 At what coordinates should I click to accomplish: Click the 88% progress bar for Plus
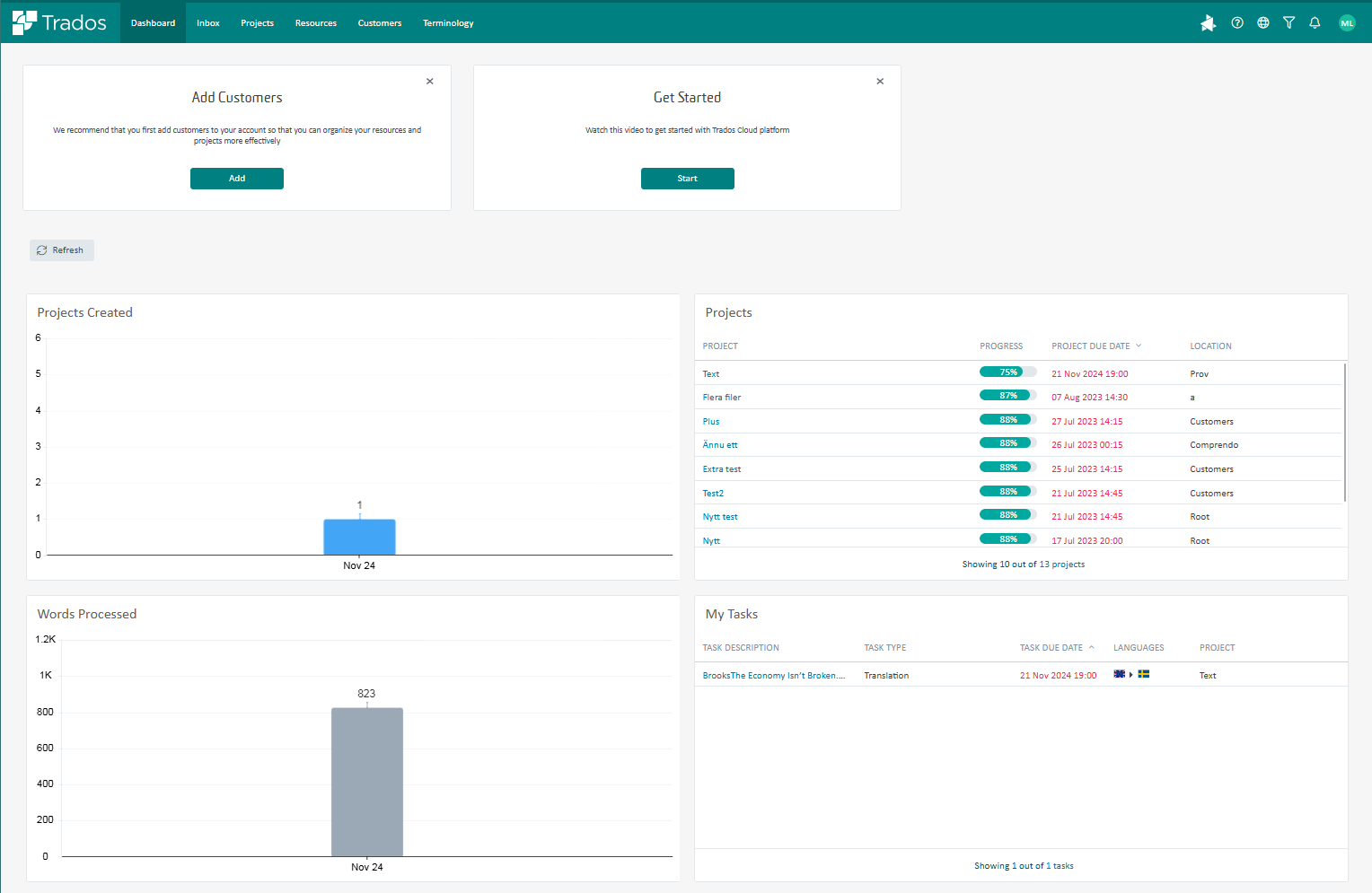pyautogui.click(x=1007, y=420)
